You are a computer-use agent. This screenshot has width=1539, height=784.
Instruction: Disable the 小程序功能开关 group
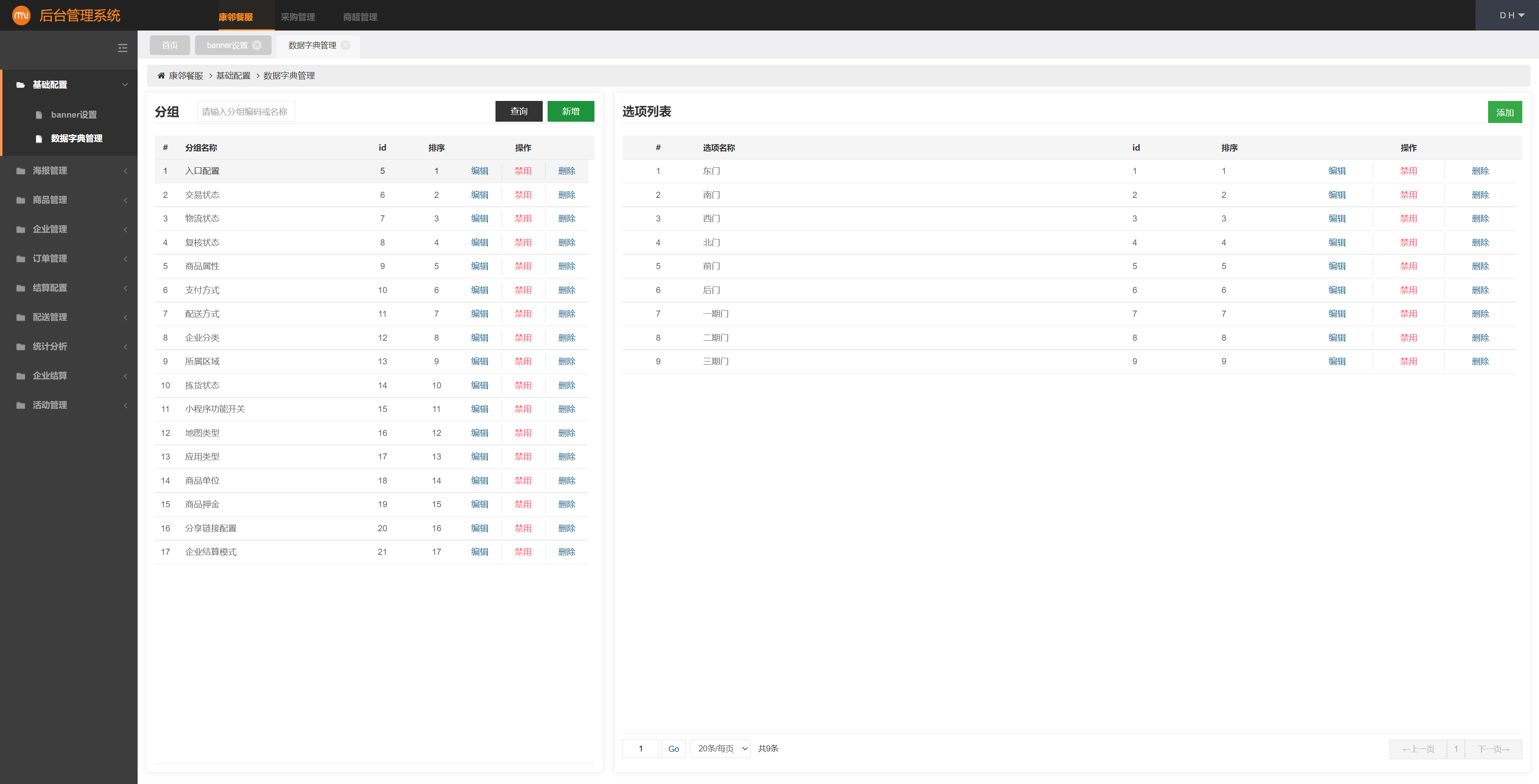click(523, 409)
